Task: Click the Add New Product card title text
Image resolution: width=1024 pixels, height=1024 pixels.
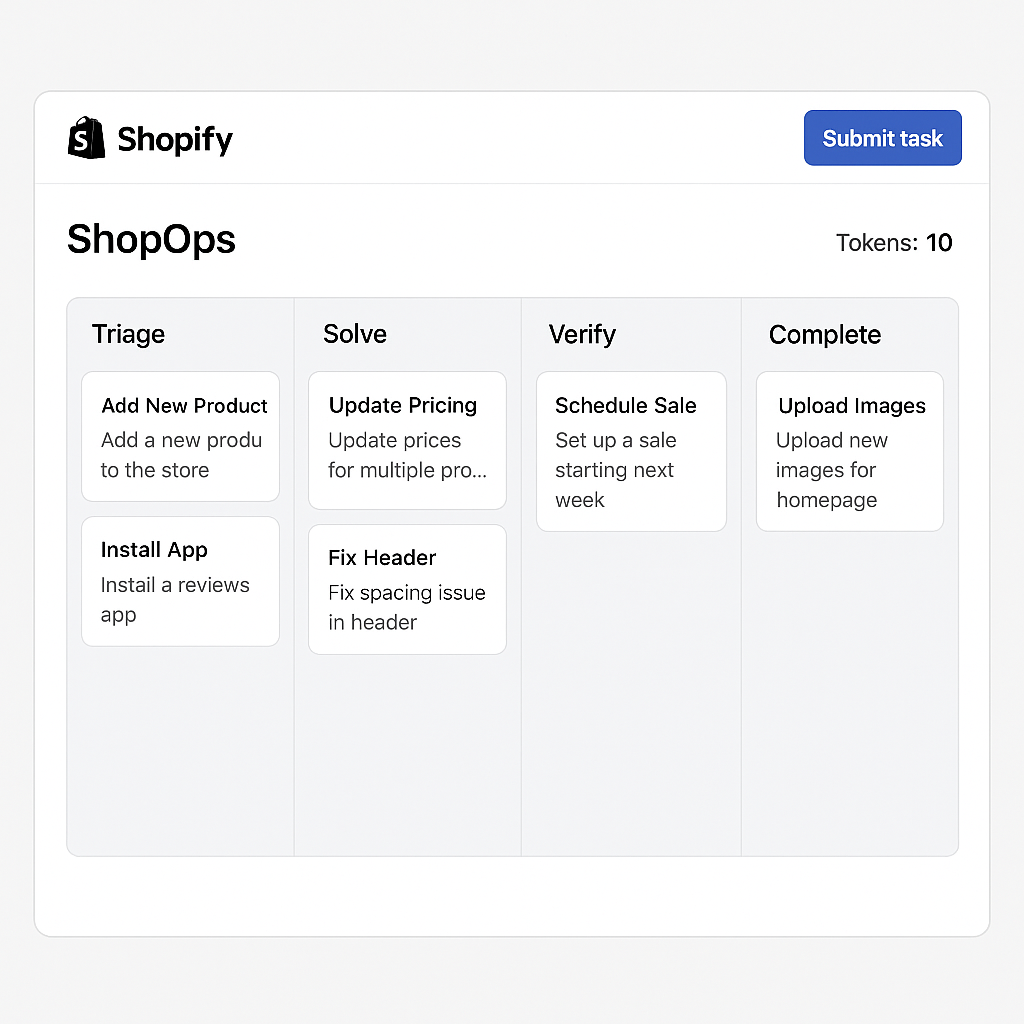Action: click(183, 405)
